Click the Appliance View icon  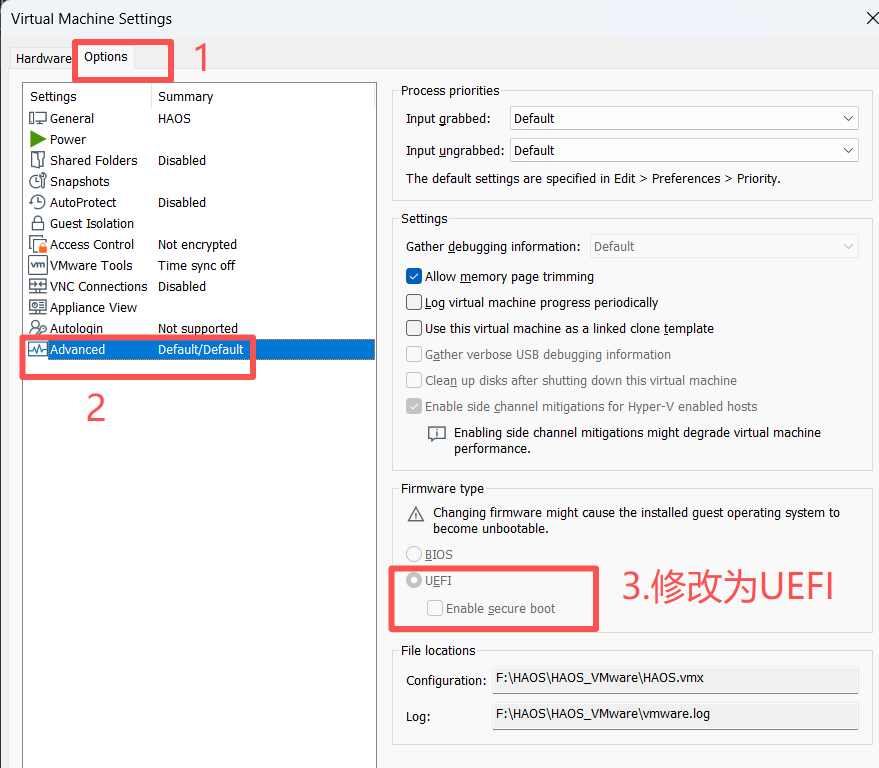38,307
